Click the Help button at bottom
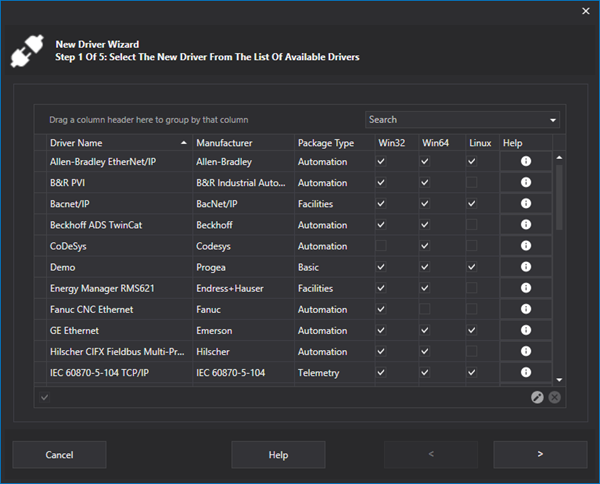Image resolution: width=600 pixels, height=484 pixels. point(278,455)
